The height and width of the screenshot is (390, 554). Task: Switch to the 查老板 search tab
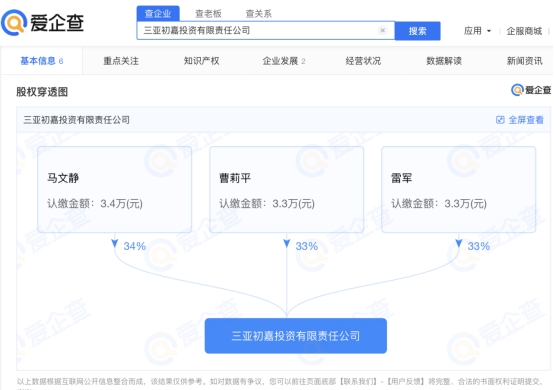coord(208,14)
